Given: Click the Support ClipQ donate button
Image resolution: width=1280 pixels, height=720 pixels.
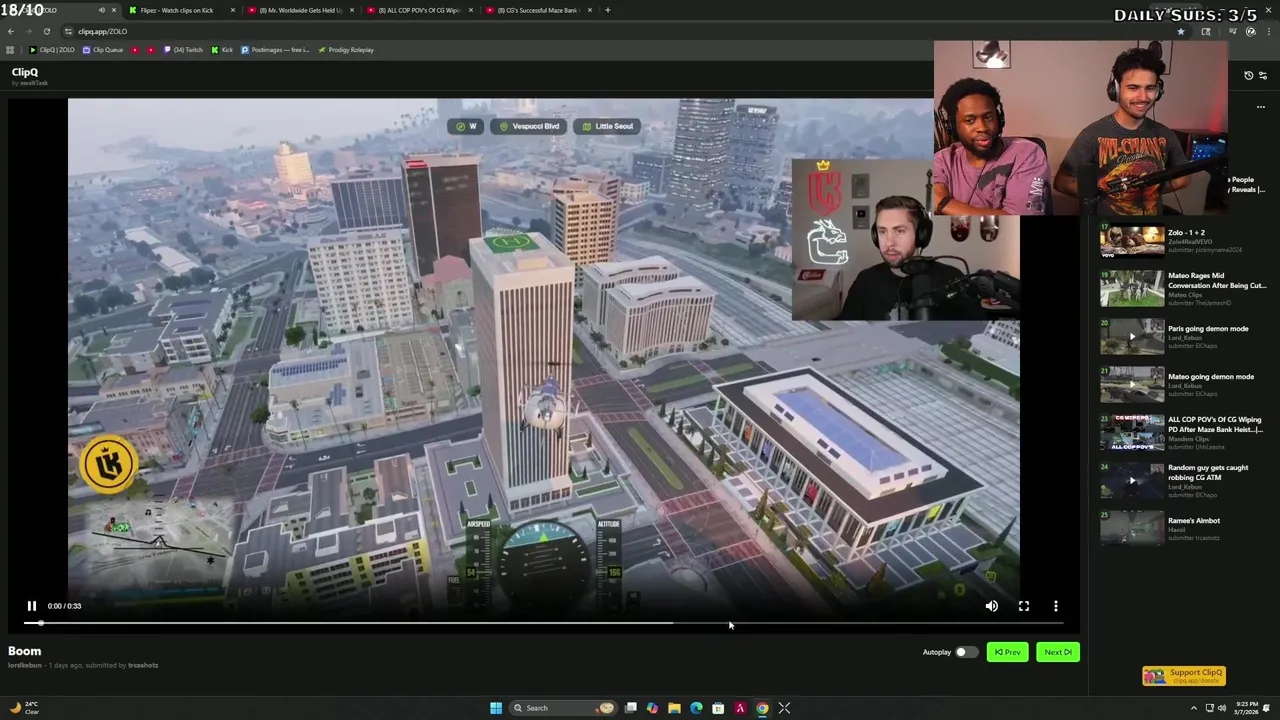Looking at the screenshot, I should pos(1184,676).
